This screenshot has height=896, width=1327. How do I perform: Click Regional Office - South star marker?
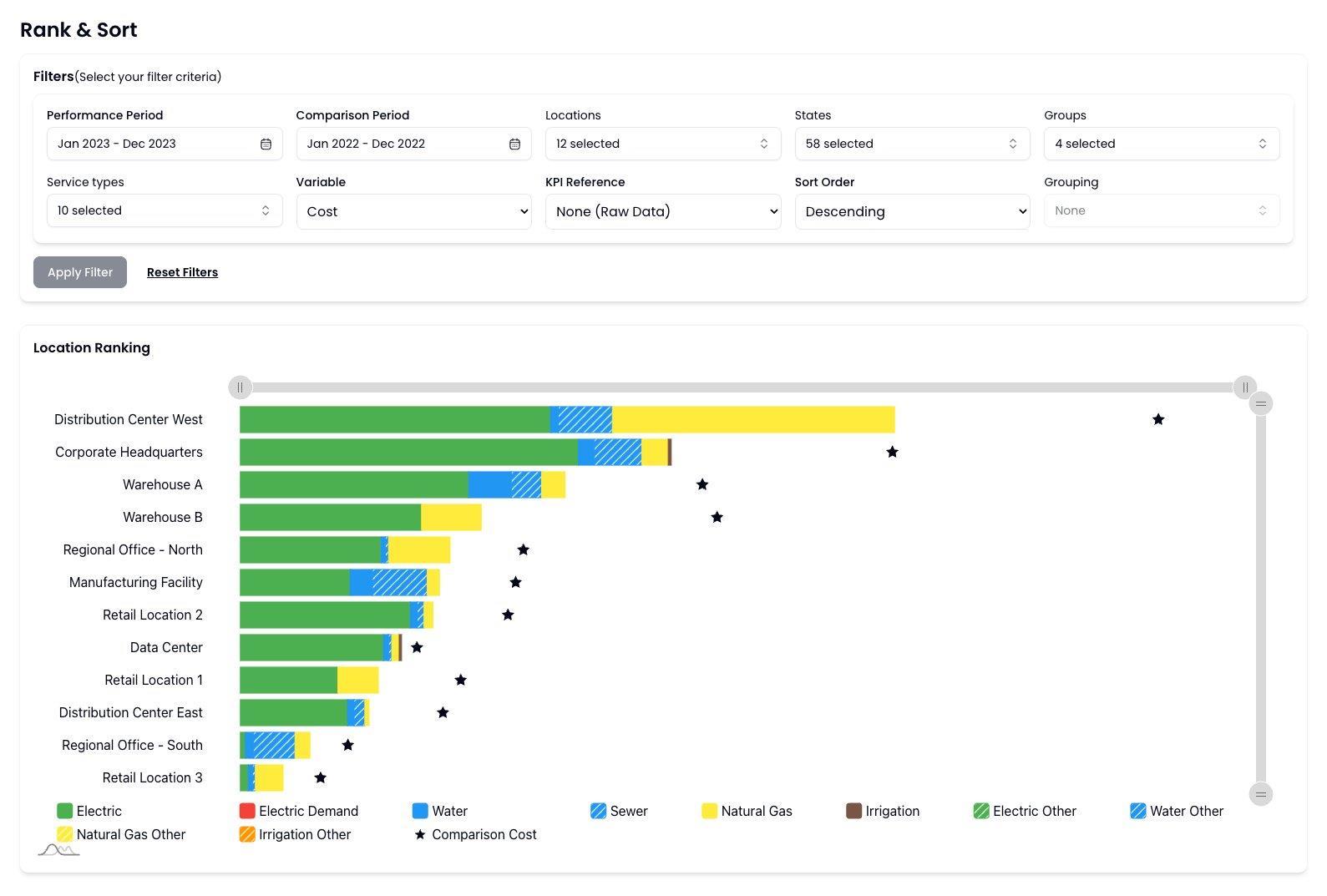[347, 745]
